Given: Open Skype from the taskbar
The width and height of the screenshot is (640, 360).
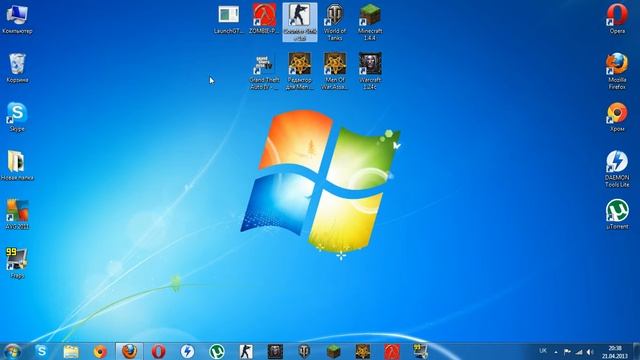Looking at the screenshot, I should [x=41, y=351].
